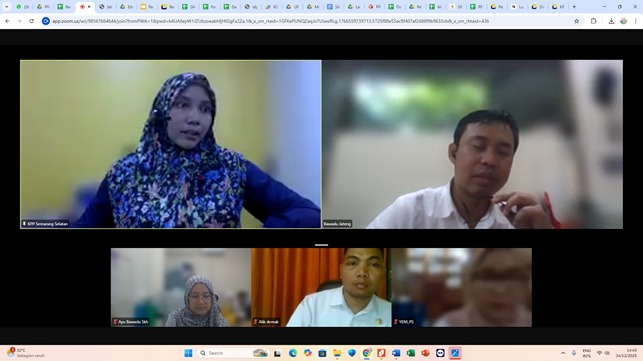643x361 pixels.
Task: Switch to the 'UF' Drive tab
Action: pos(292,7)
